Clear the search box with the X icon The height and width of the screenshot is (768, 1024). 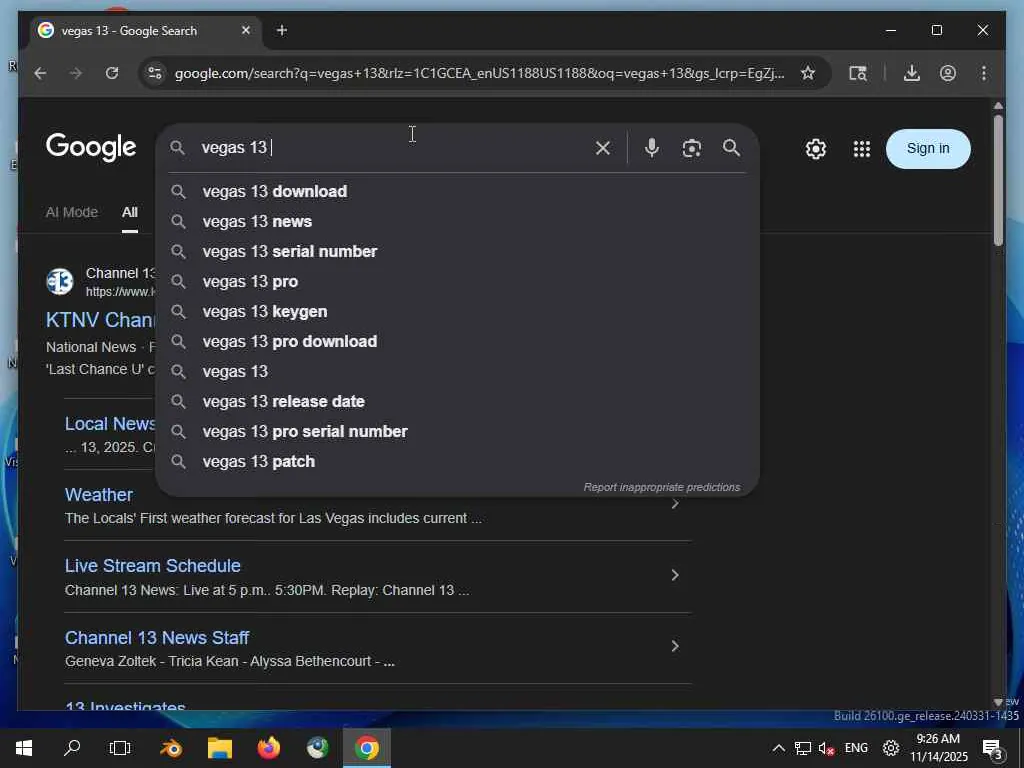[603, 148]
